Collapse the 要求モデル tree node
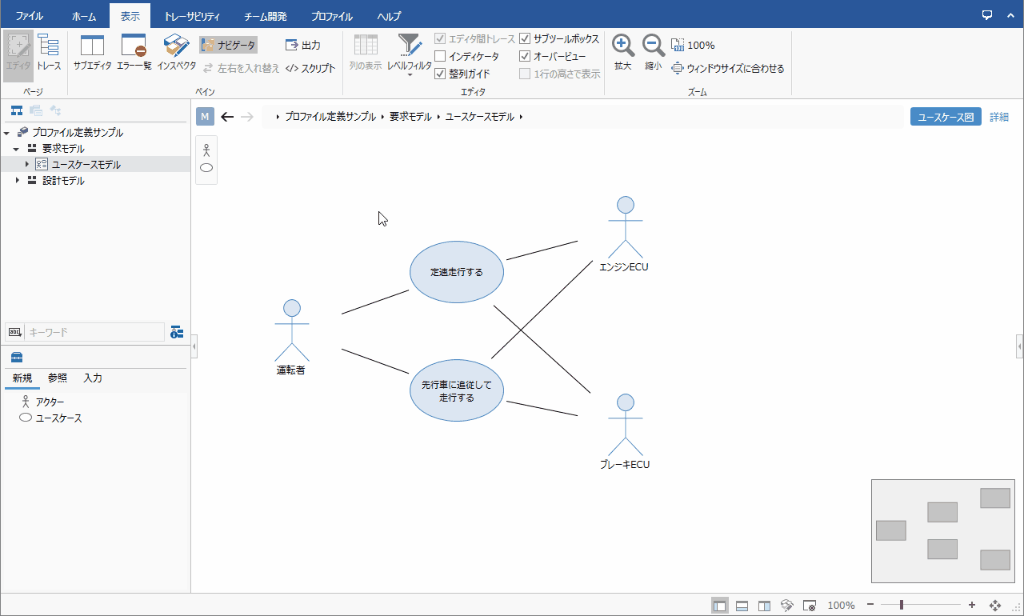The width and height of the screenshot is (1024, 616). [17, 148]
